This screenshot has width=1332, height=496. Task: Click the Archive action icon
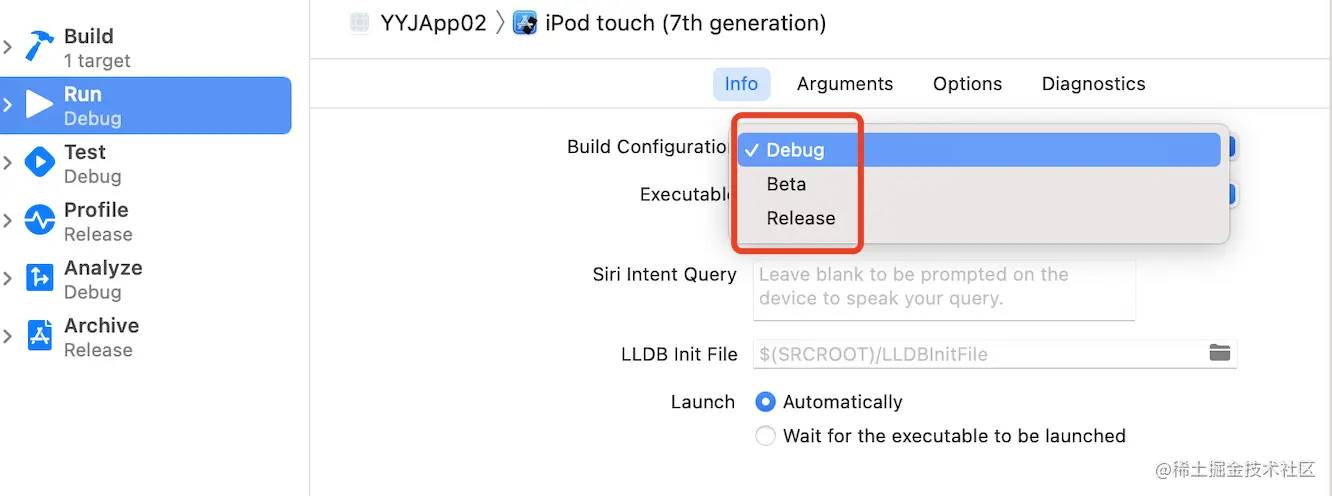tap(39, 337)
